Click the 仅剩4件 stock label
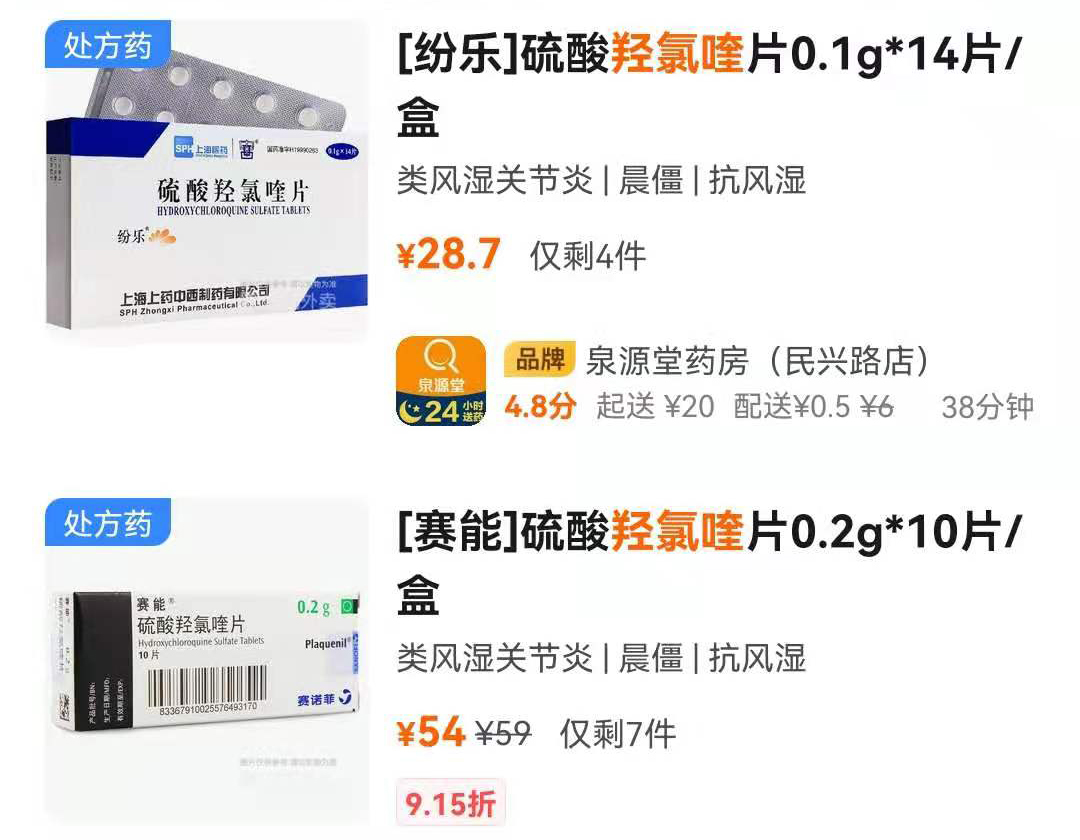Image resolution: width=1080 pixels, height=840 pixels. (x=588, y=257)
